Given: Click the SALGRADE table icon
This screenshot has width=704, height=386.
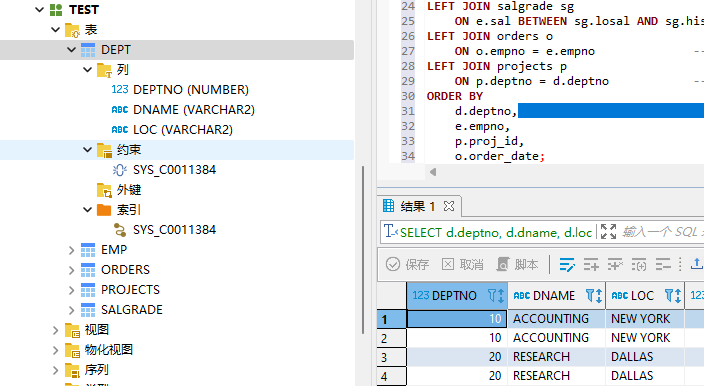Looking at the screenshot, I should coord(88,310).
